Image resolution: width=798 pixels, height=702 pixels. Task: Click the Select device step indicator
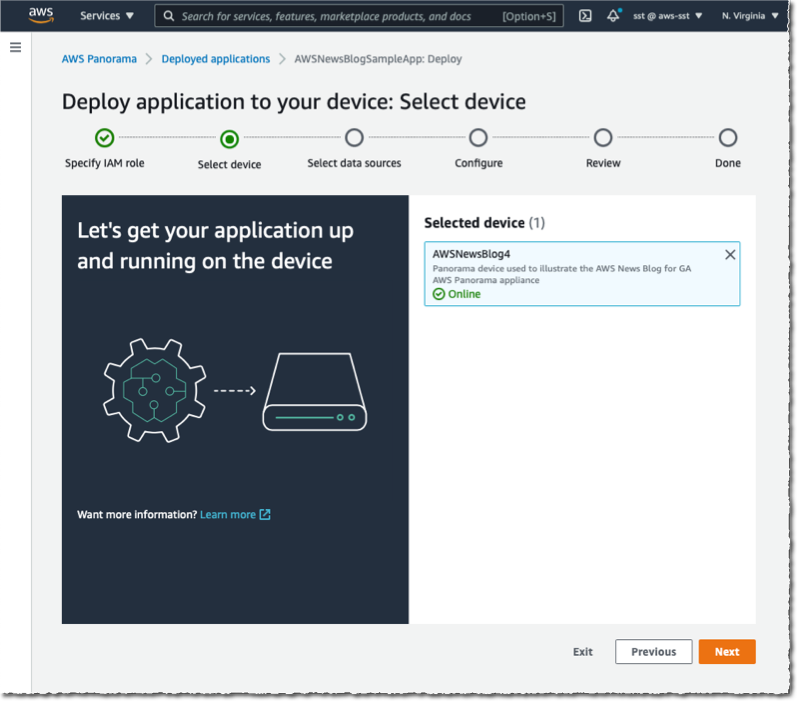pos(230,138)
